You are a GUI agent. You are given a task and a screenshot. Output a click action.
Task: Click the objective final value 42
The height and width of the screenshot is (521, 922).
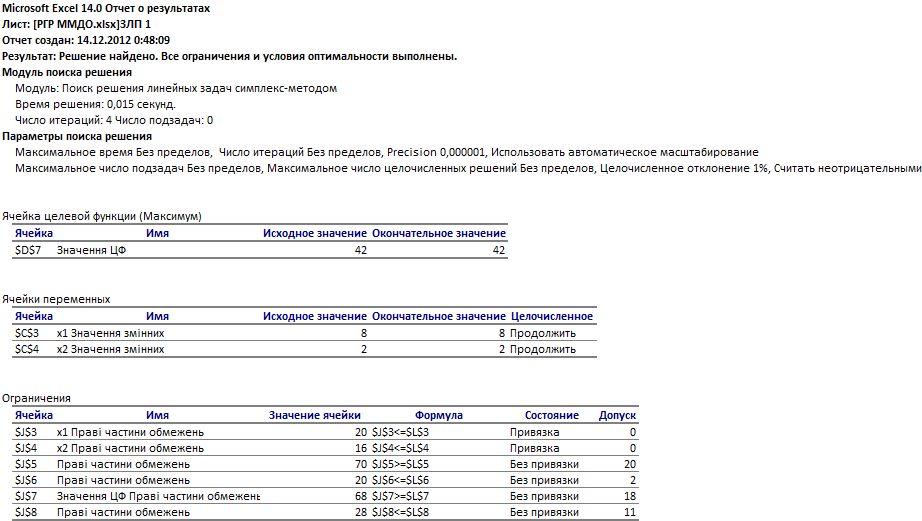[499, 250]
